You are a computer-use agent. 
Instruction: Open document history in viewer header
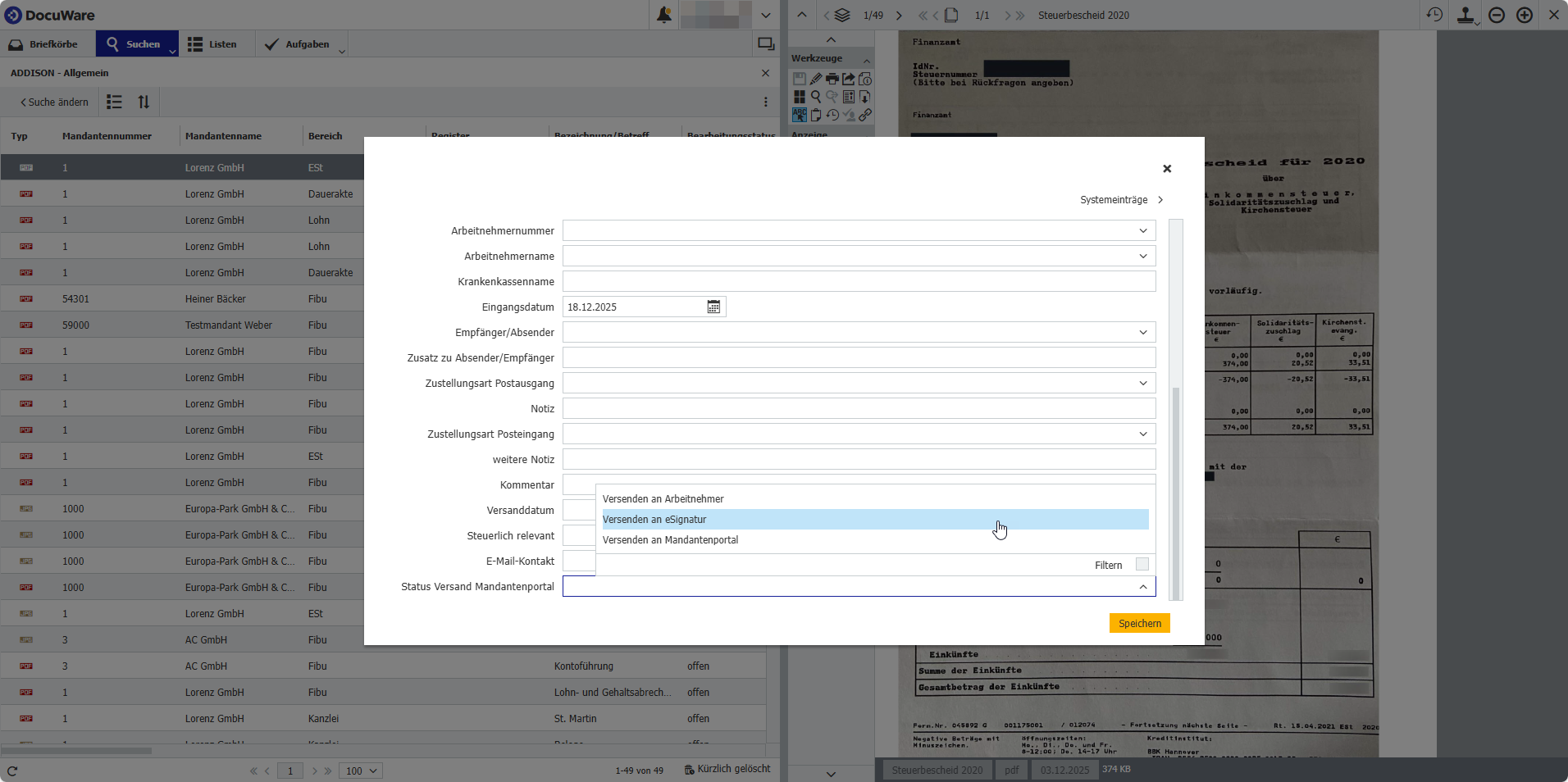pos(1434,15)
